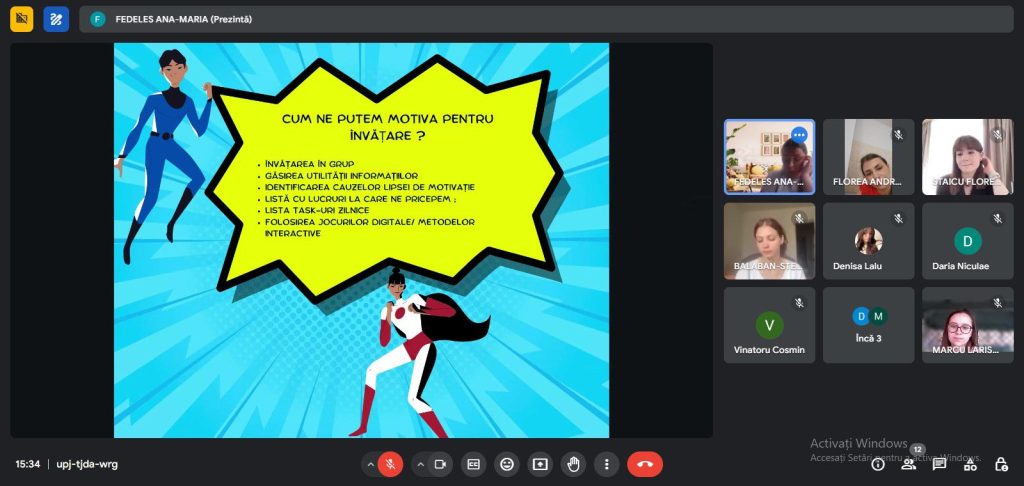This screenshot has width=1024, height=486.
Task: Click the 'Încă 3' more participants tile
Action: (868, 325)
